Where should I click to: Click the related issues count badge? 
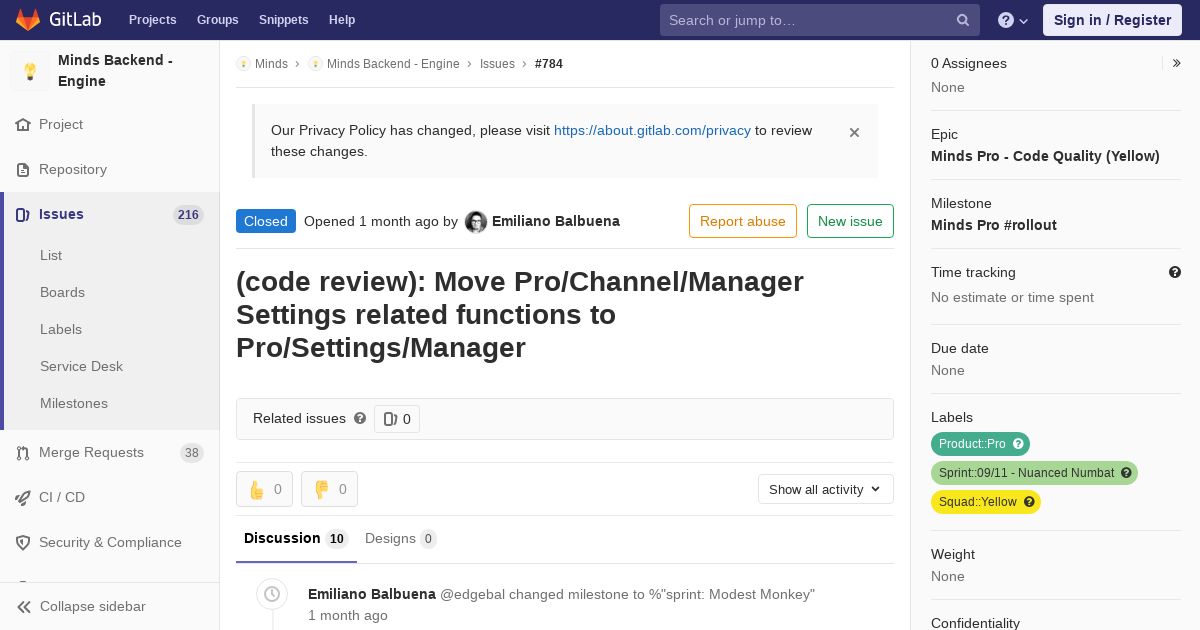tap(397, 419)
